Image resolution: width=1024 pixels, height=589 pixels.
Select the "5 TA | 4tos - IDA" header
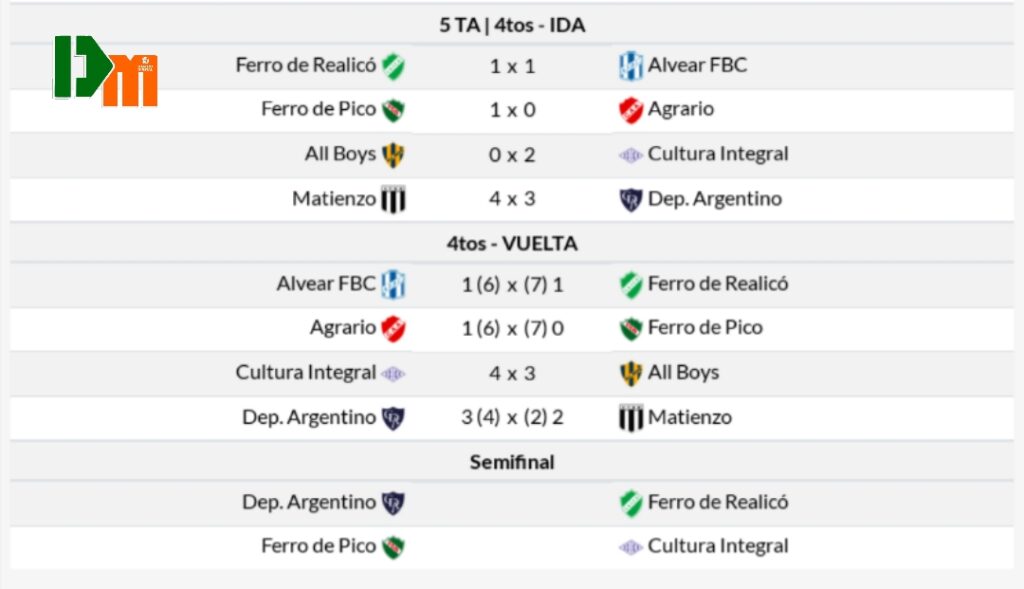[512, 26]
